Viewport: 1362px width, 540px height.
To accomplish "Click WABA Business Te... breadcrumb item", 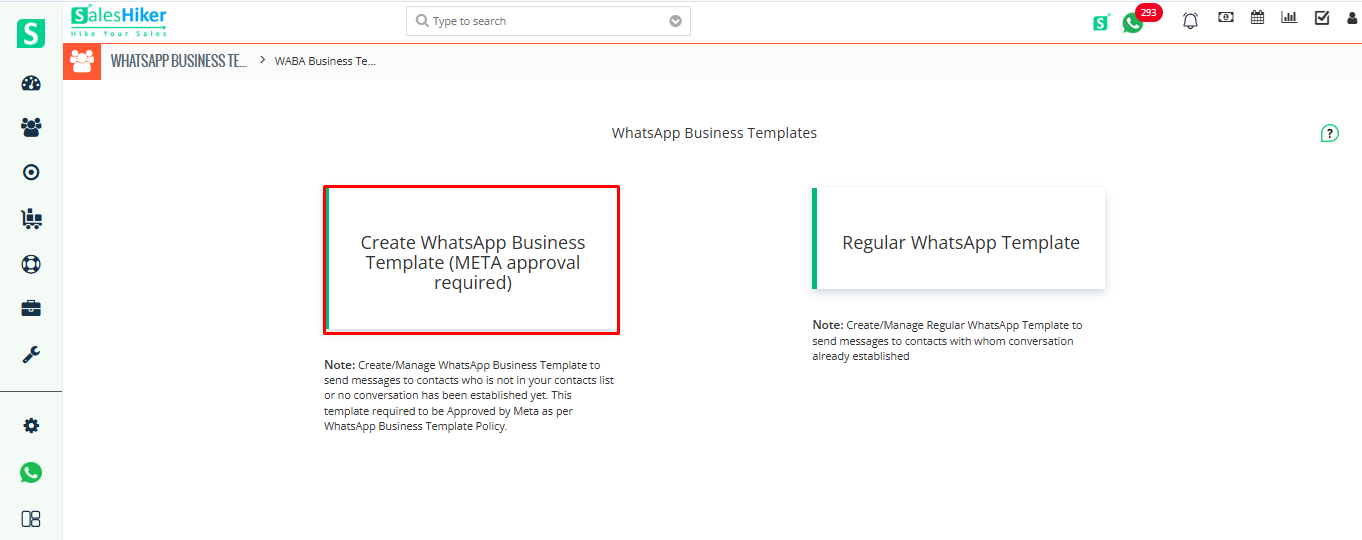I will pyautogui.click(x=325, y=61).
